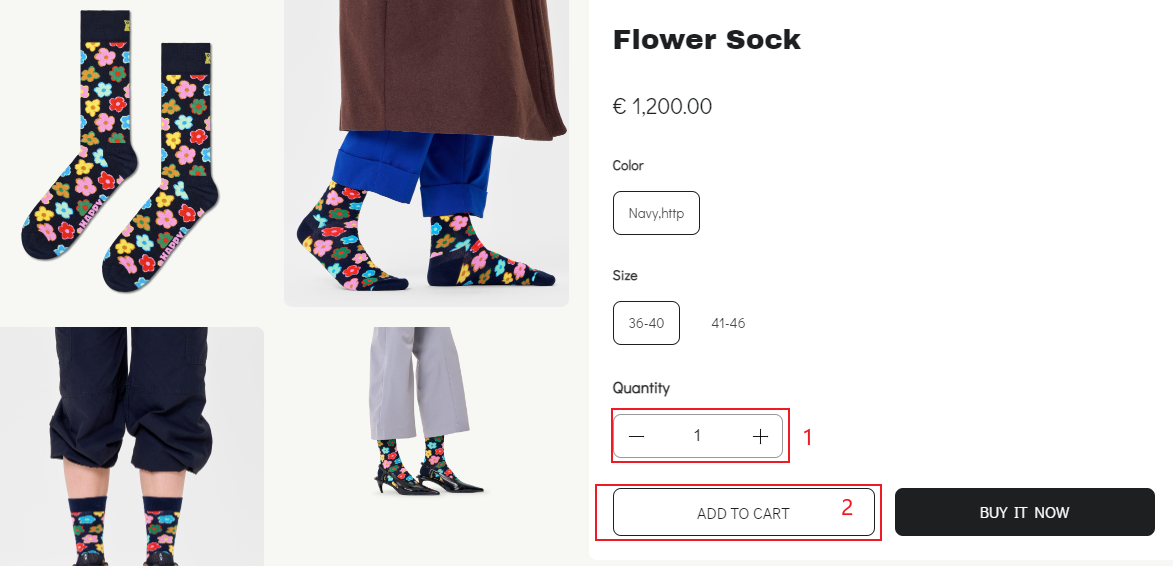Decrease quantity with the minus icon
The width and height of the screenshot is (1173, 566).
pyautogui.click(x=637, y=436)
